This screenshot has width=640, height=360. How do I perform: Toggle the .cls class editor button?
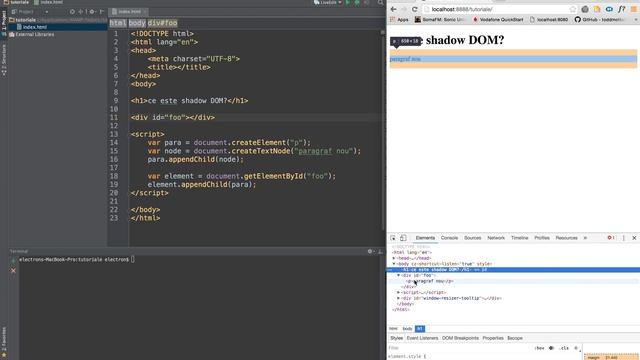[x=564, y=348]
